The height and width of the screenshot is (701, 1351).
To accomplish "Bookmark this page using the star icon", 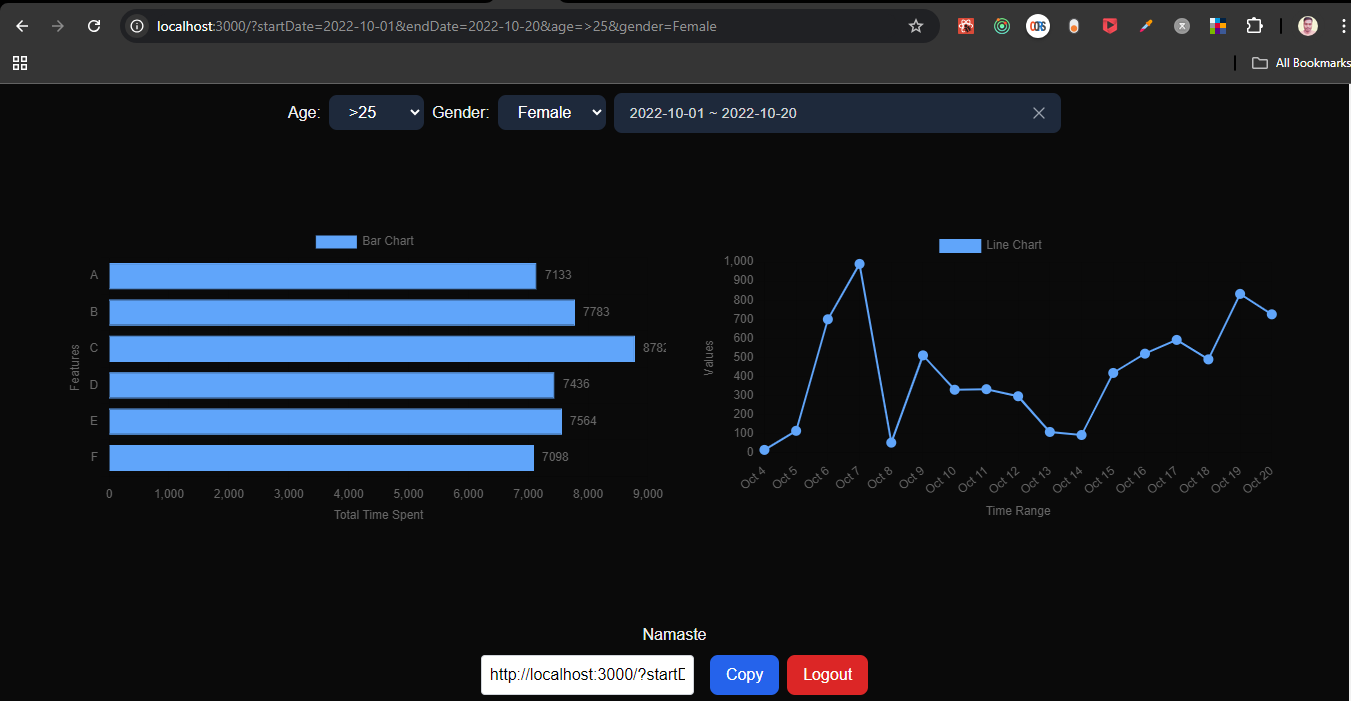I will (x=916, y=25).
